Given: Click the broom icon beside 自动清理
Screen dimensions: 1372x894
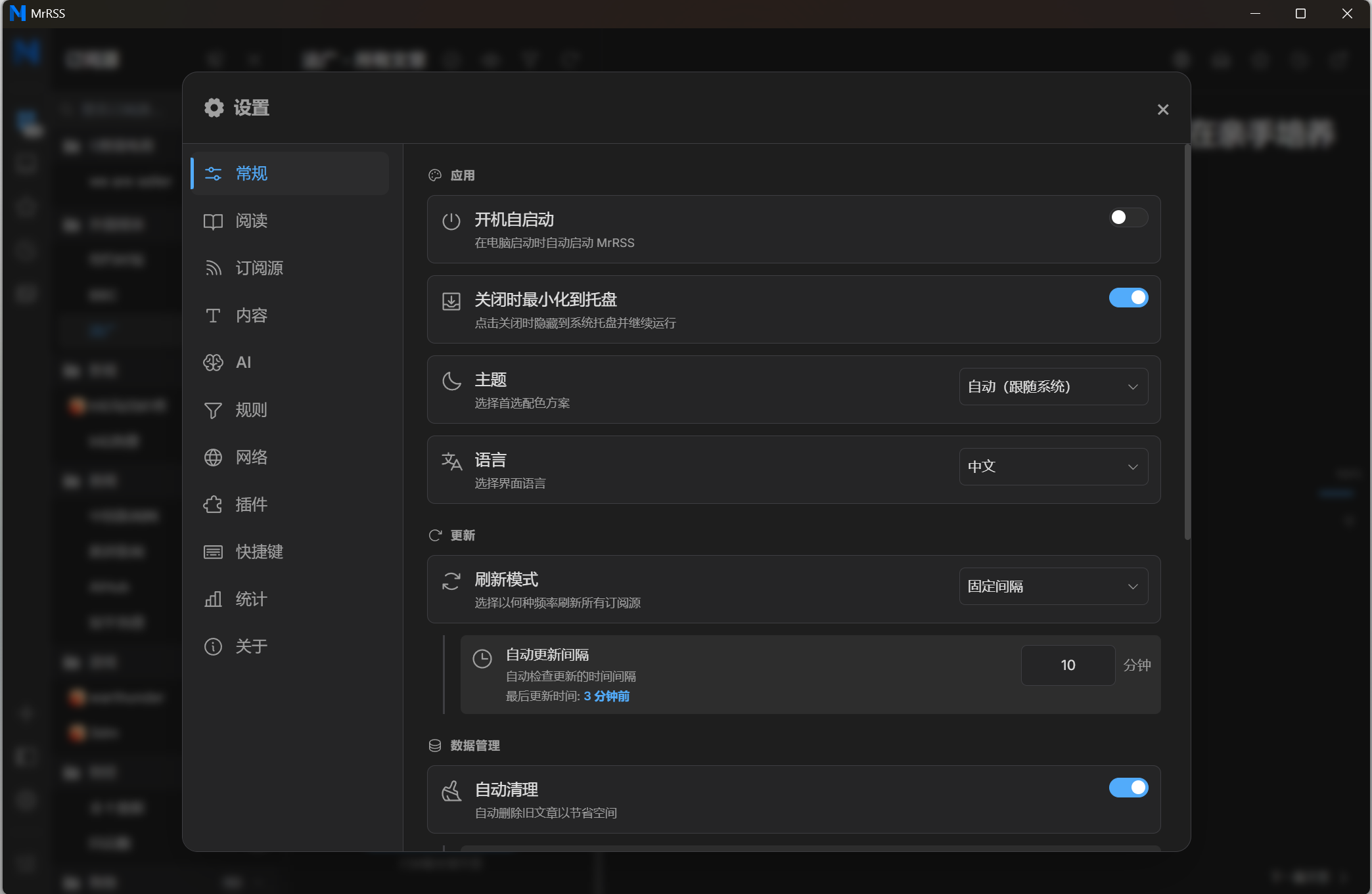Looking at the screenshot, I should point(451,792).
